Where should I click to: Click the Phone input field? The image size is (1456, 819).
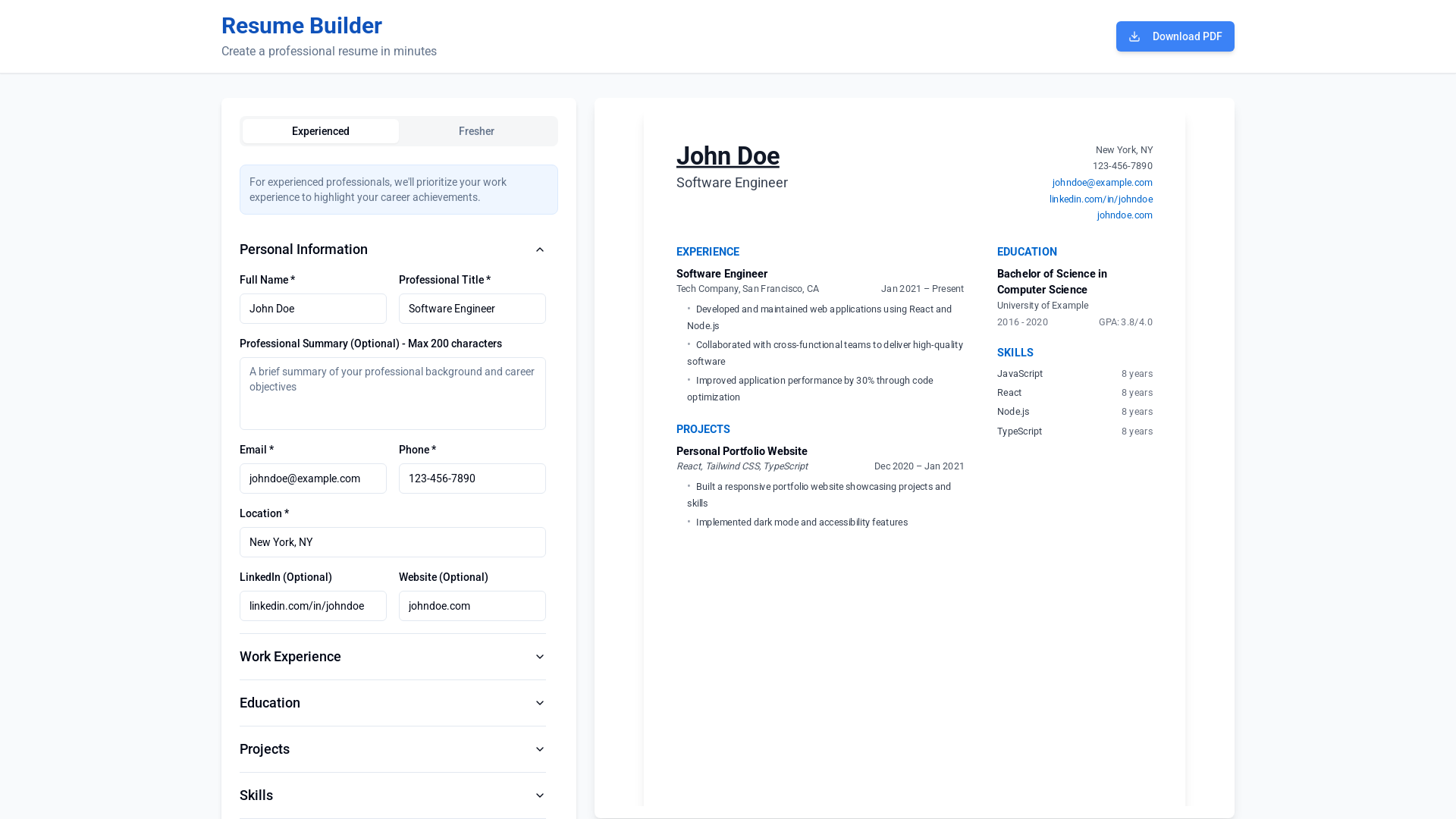tap(472, 479)
